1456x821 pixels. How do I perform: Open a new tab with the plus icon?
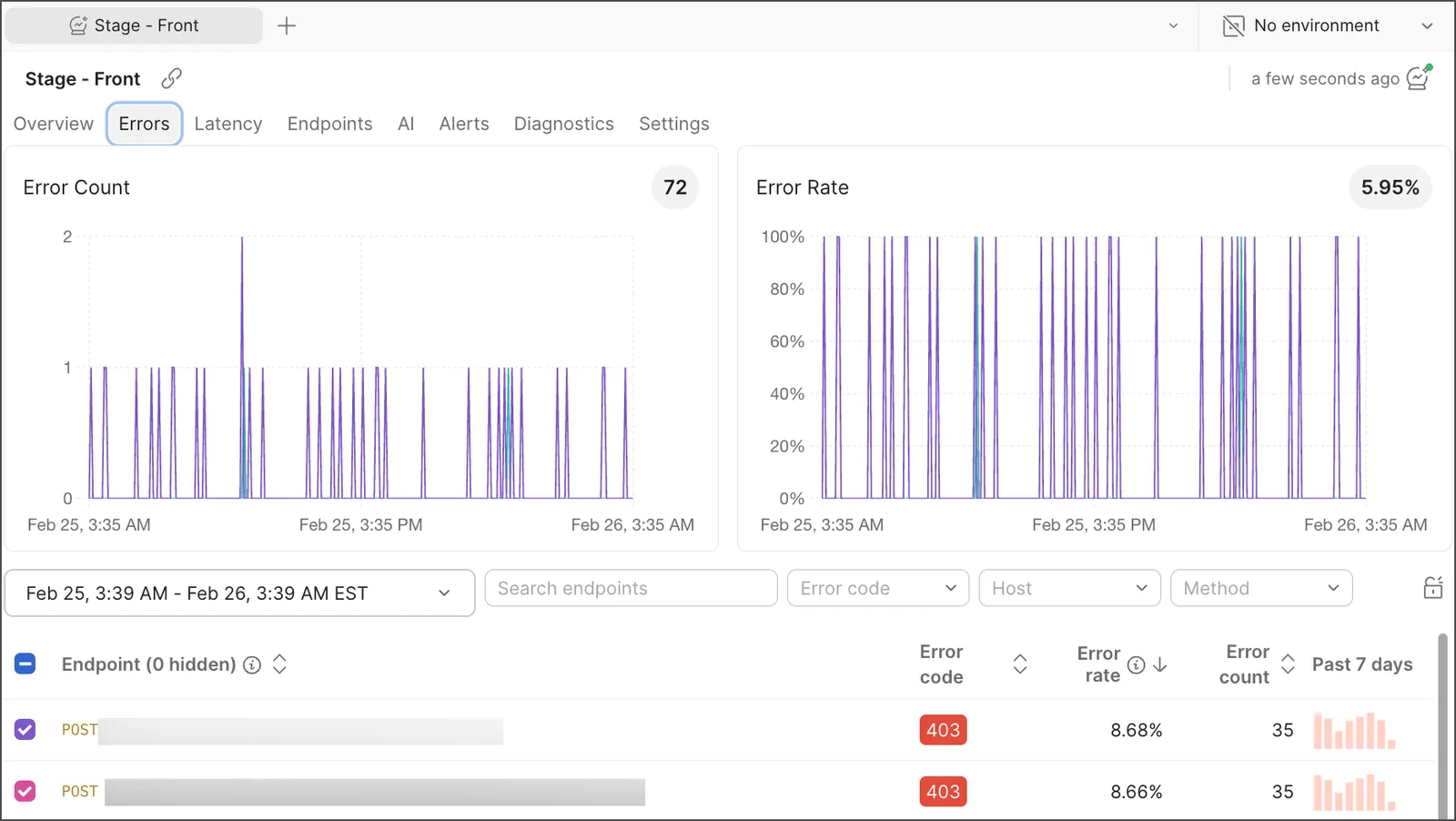pyautogui.click(x=287, y=25)
